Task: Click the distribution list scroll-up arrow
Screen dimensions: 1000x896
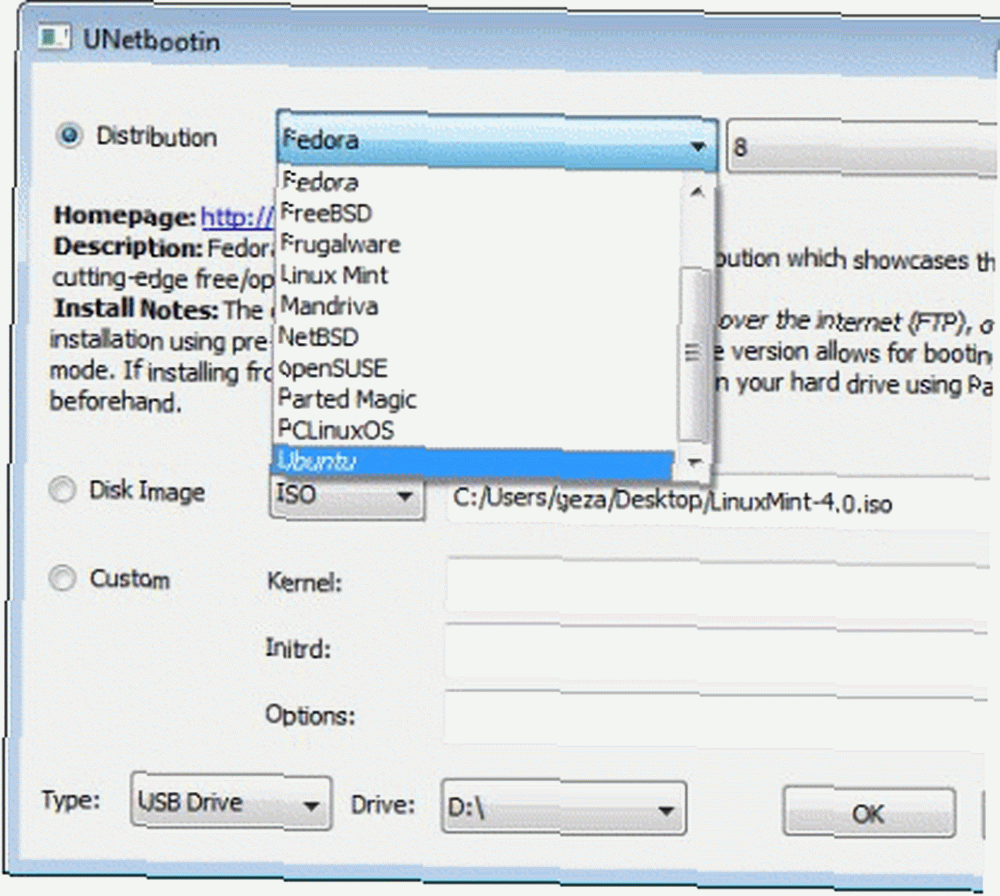Action: point(696,191)
